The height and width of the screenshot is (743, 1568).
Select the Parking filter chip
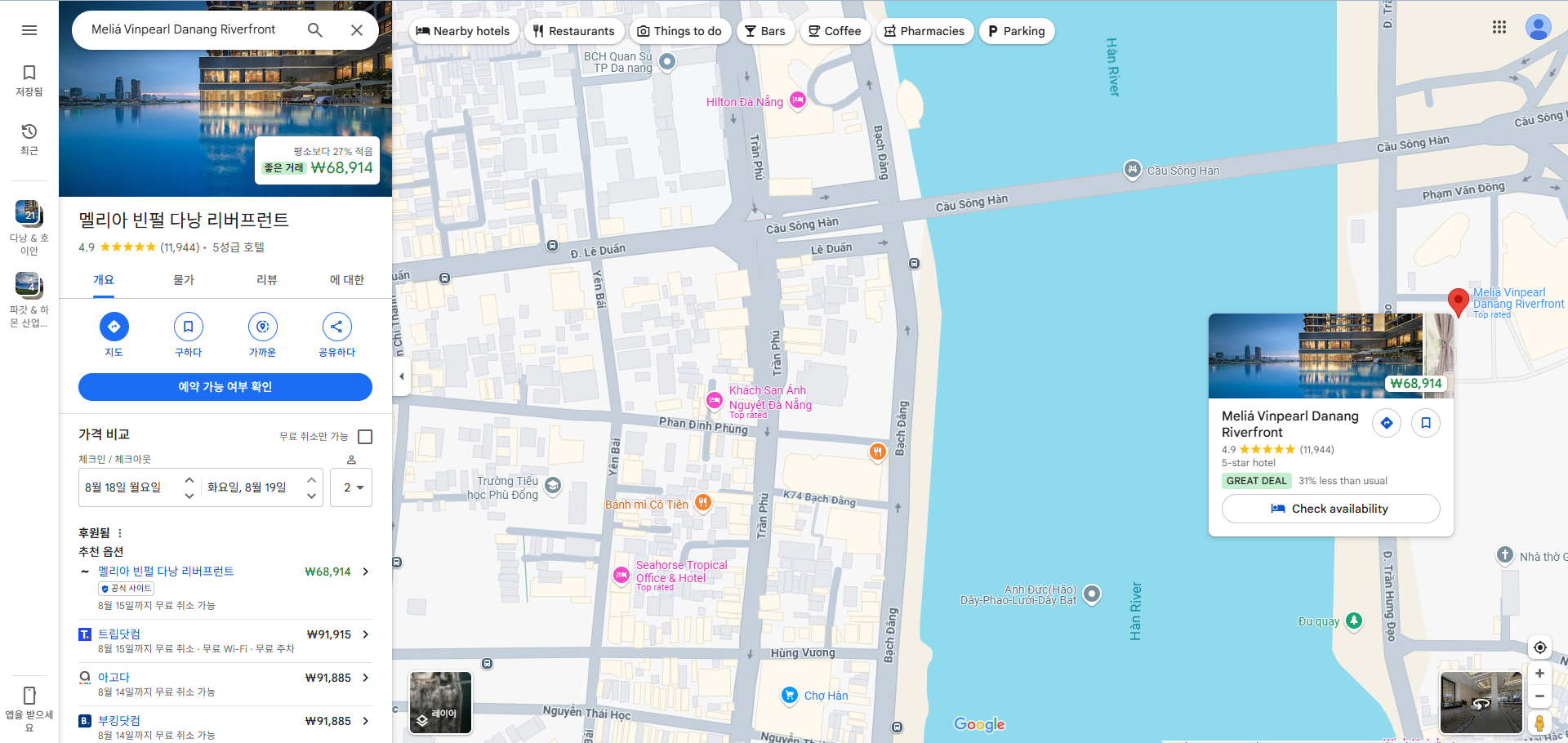[x=1017, y=31]
